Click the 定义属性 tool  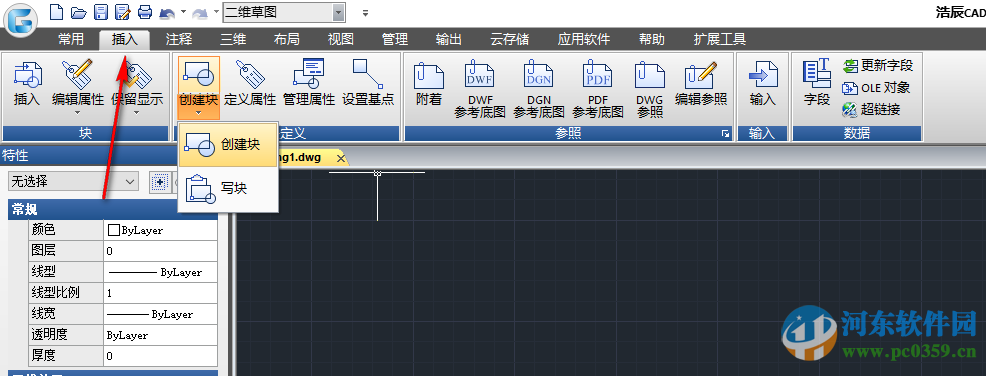pos(250,82)
